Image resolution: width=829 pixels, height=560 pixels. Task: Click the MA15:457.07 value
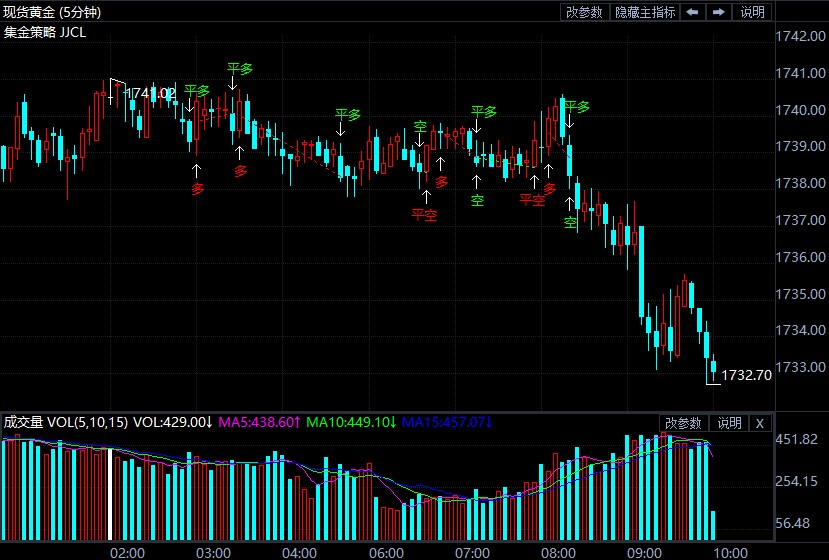click(x=447, y=422)
